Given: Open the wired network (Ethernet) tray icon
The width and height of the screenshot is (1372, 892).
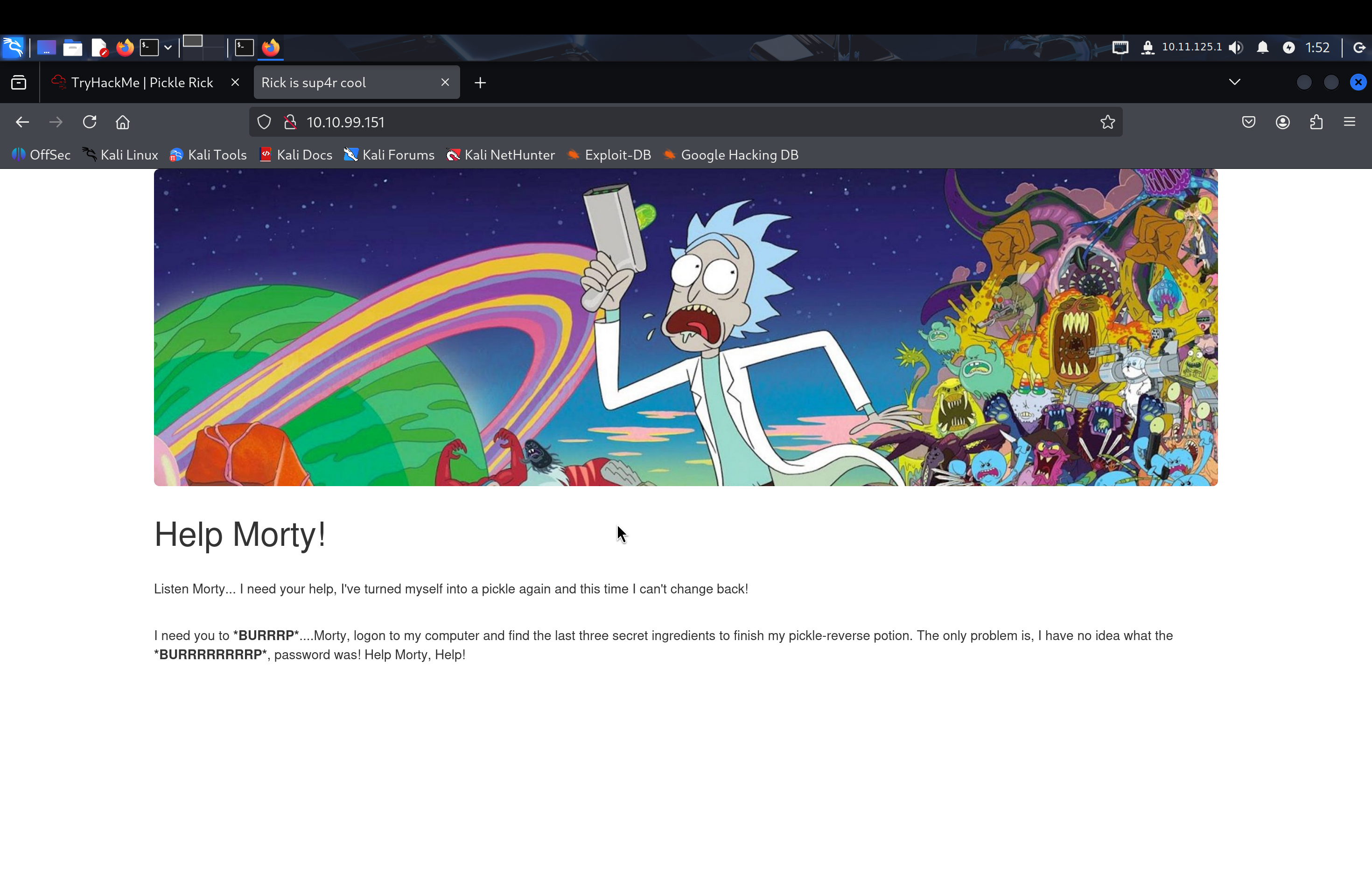Looking at the screenshot, I should pos(1120,47).
